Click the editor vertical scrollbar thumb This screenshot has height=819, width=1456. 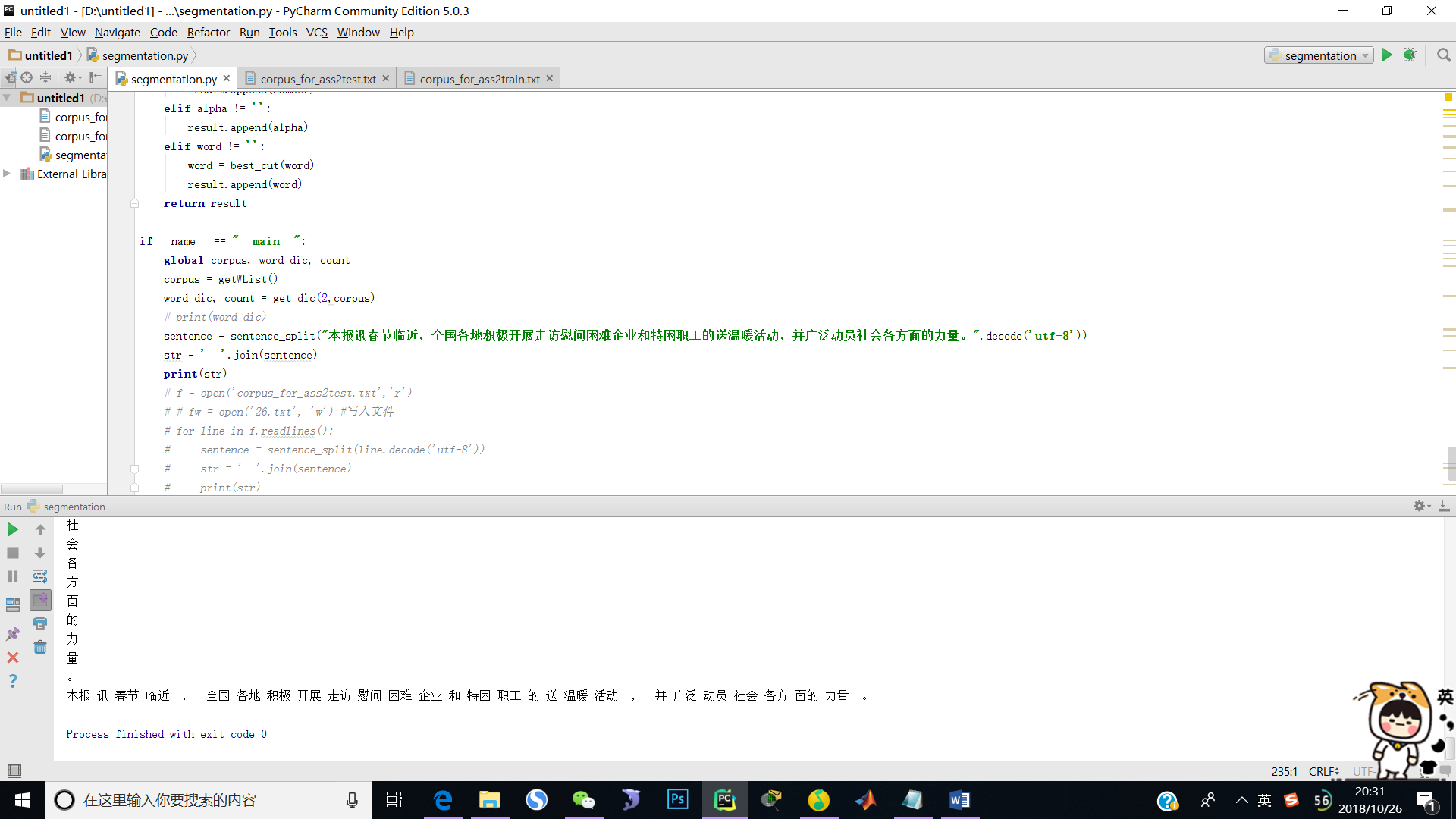(1451, 463)
